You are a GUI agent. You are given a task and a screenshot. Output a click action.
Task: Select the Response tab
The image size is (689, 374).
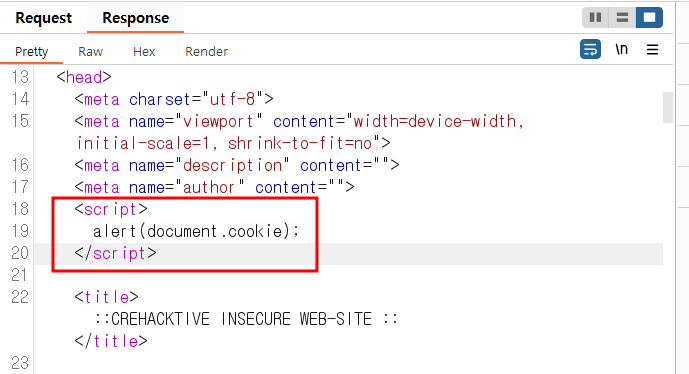[135, 18]
